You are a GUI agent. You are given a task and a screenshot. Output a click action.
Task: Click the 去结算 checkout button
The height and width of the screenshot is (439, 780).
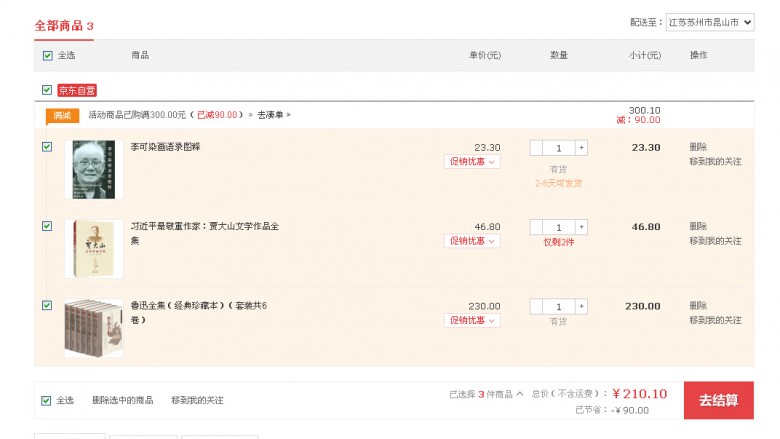[x=718, y=400]
